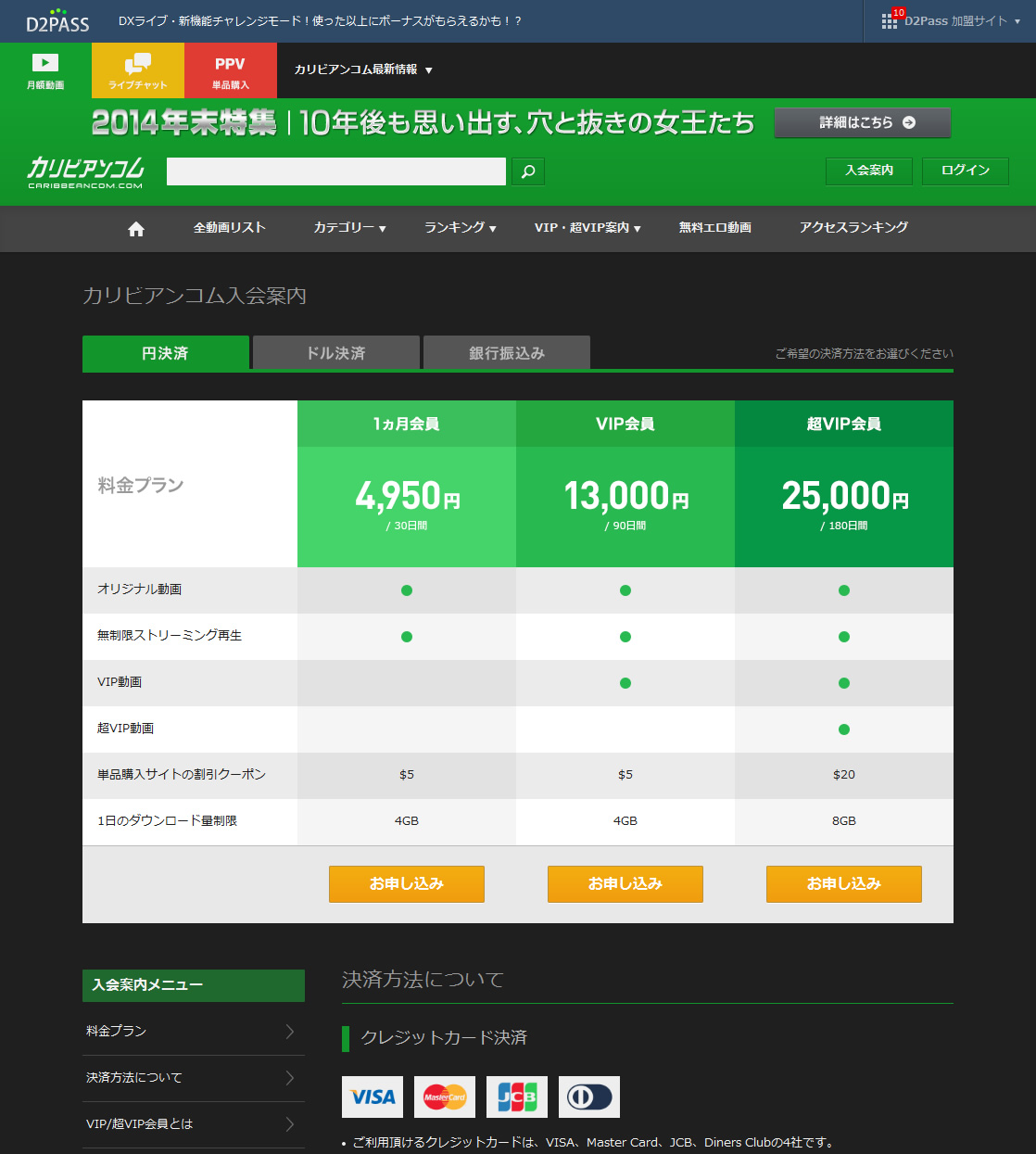Image resolution: width=1036 pixels, height=1154 pixels.
Task: Click the 1ヵ月会員 plan header
Action: point(407,424)
